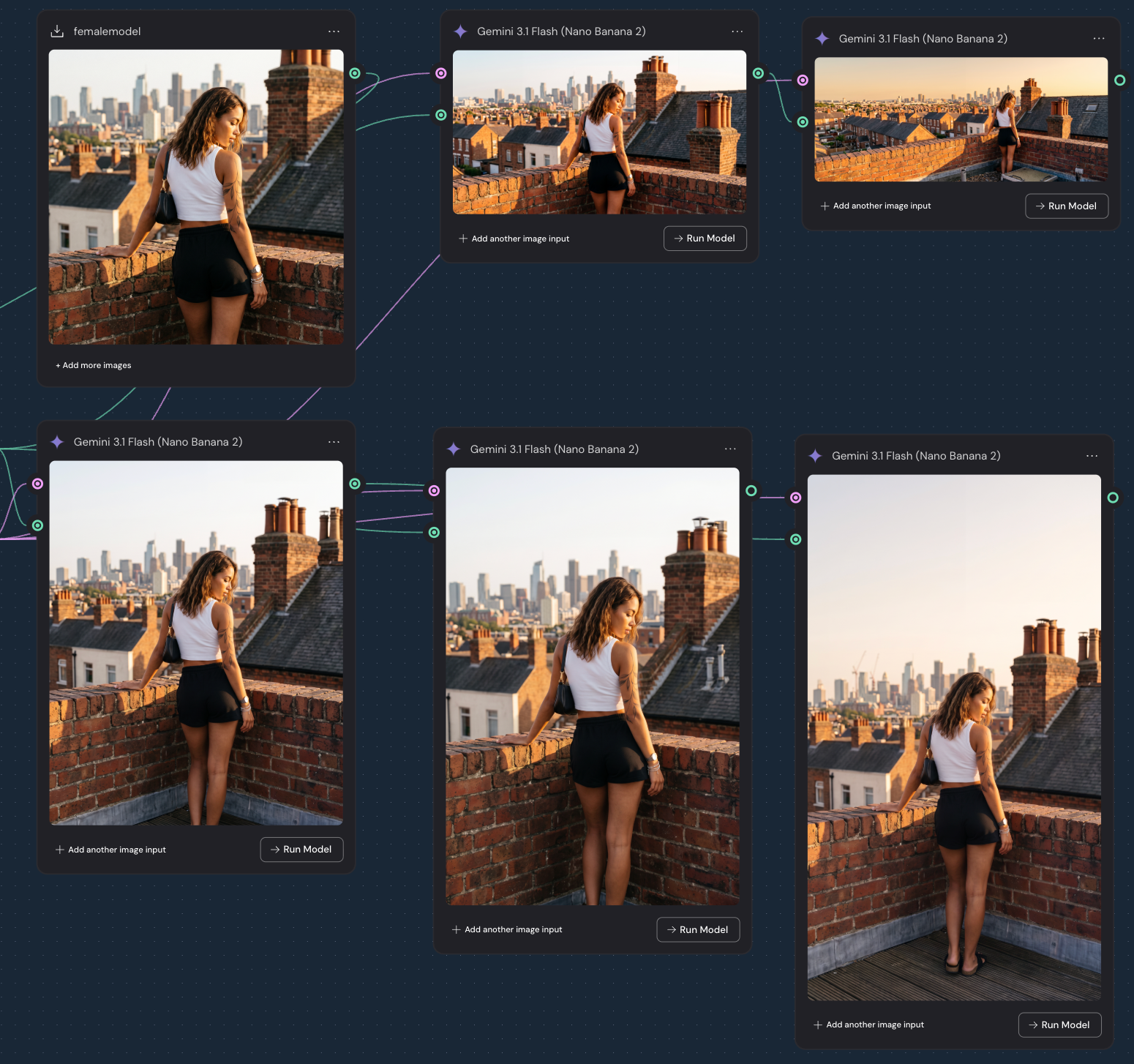This screenshot has height=1064, width=1134.
Task: Run Model on the top-middle Gemini node
Action: point(705,239)
